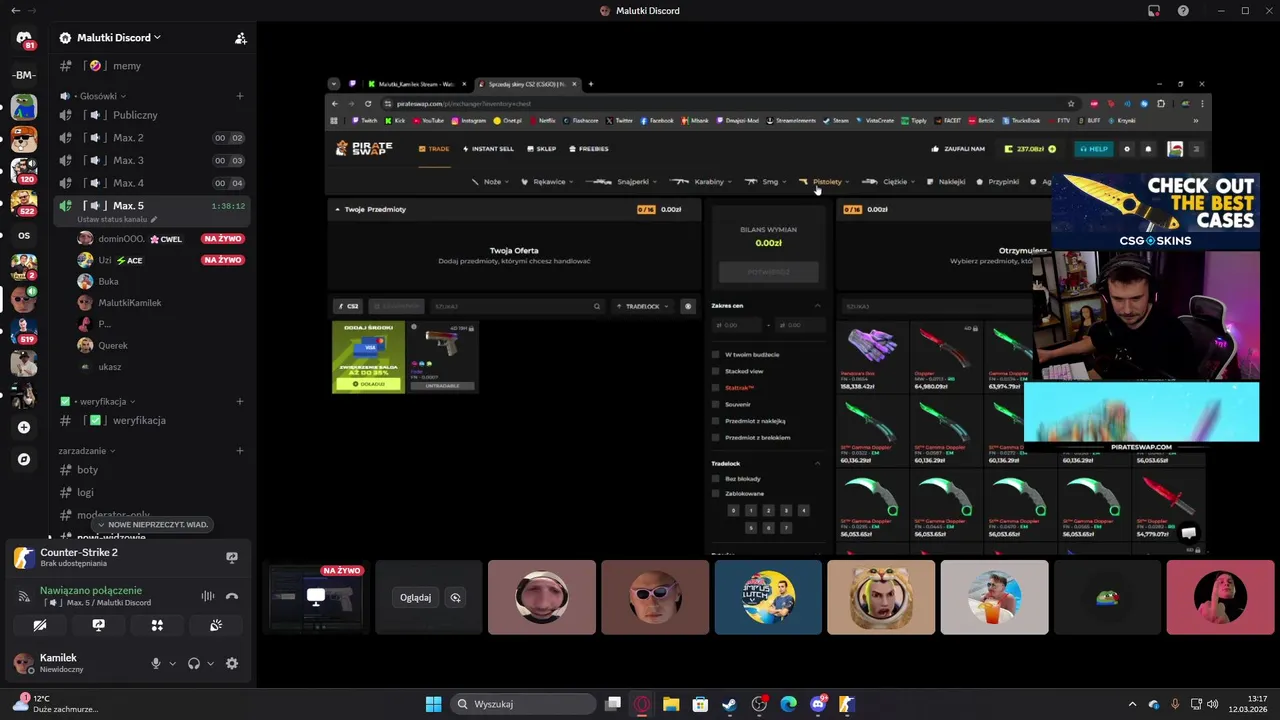Disconnect from voice call icon

click(x=232, y=596)
